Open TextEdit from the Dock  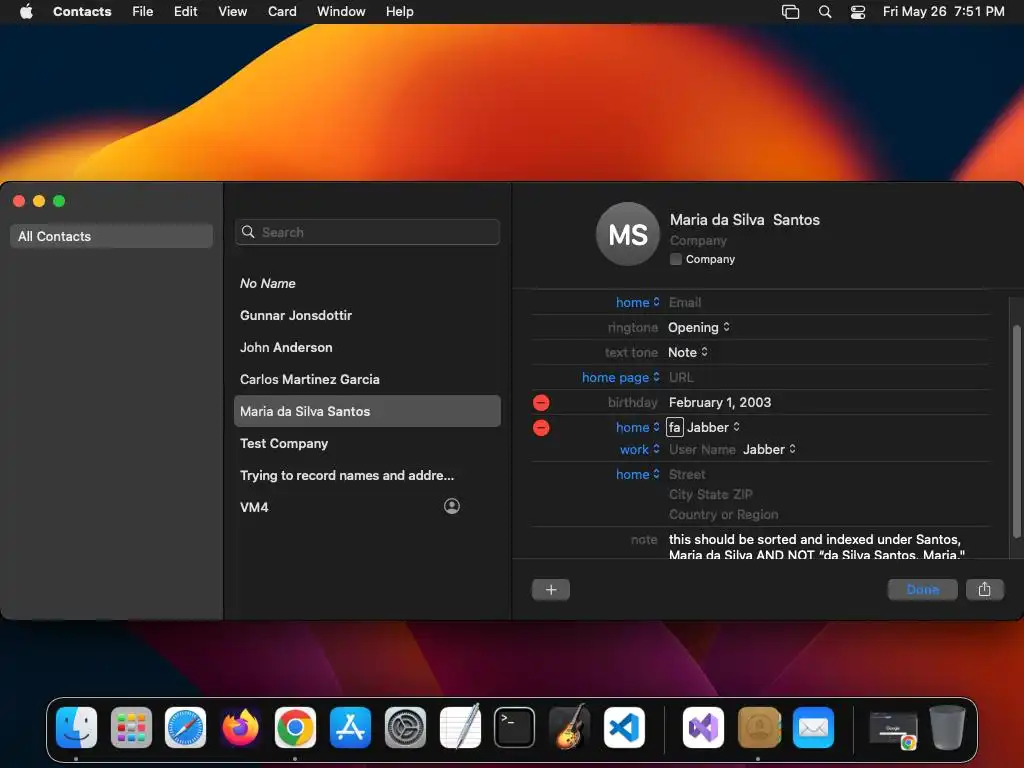[x=460, y=728]
